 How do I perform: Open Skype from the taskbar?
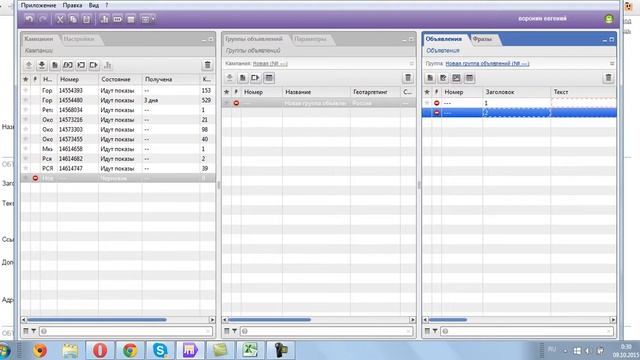coord(160,350)
